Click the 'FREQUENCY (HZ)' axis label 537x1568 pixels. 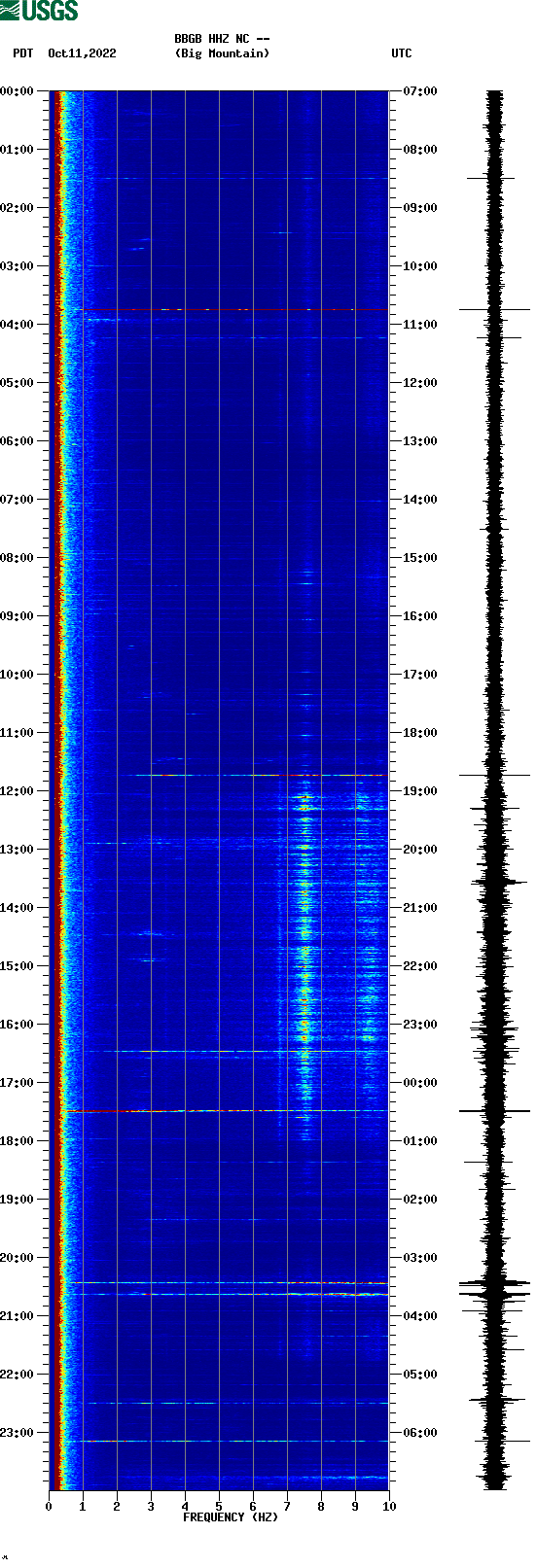point(231,1517)
